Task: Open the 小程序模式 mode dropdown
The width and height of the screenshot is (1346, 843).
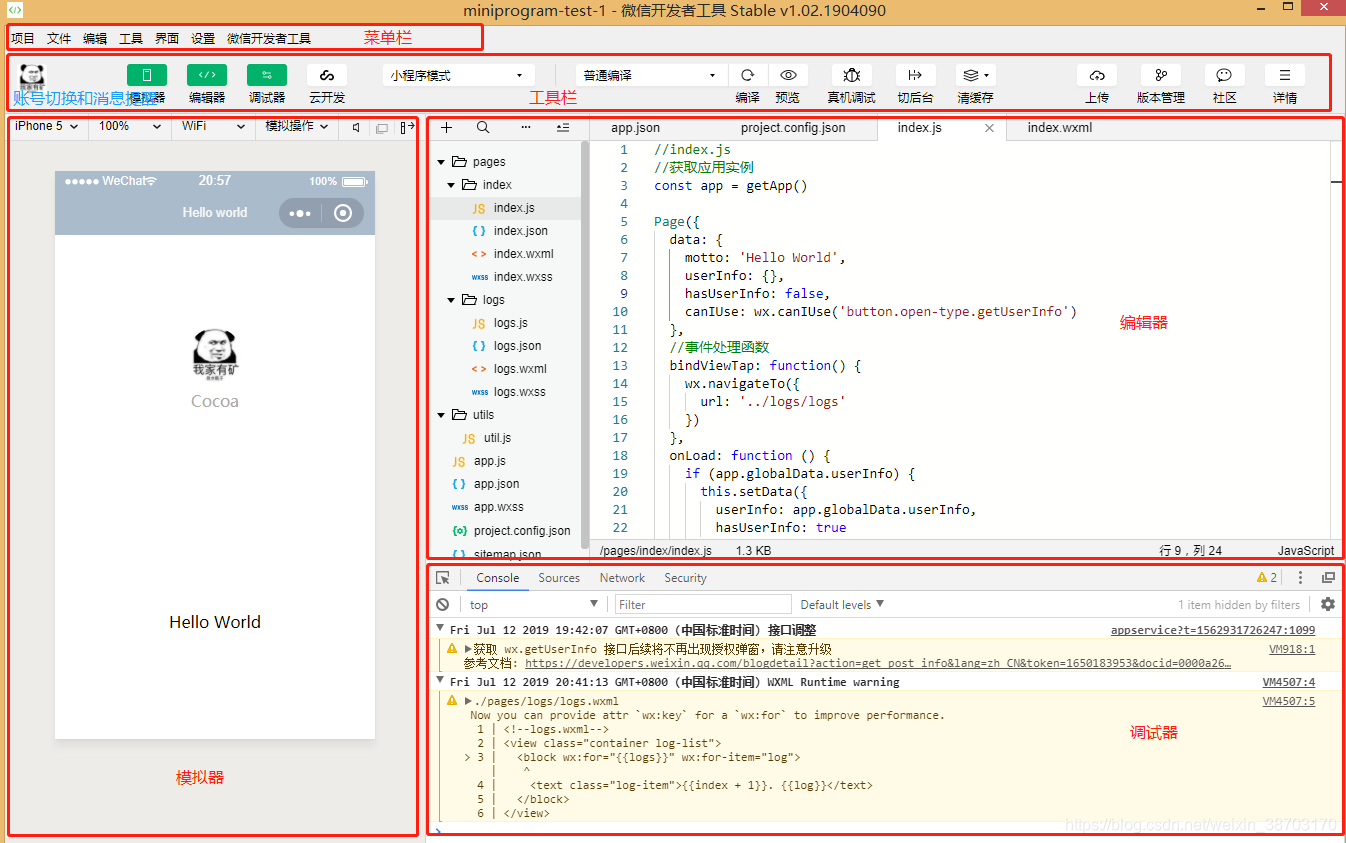Action: tap(457, 75)
